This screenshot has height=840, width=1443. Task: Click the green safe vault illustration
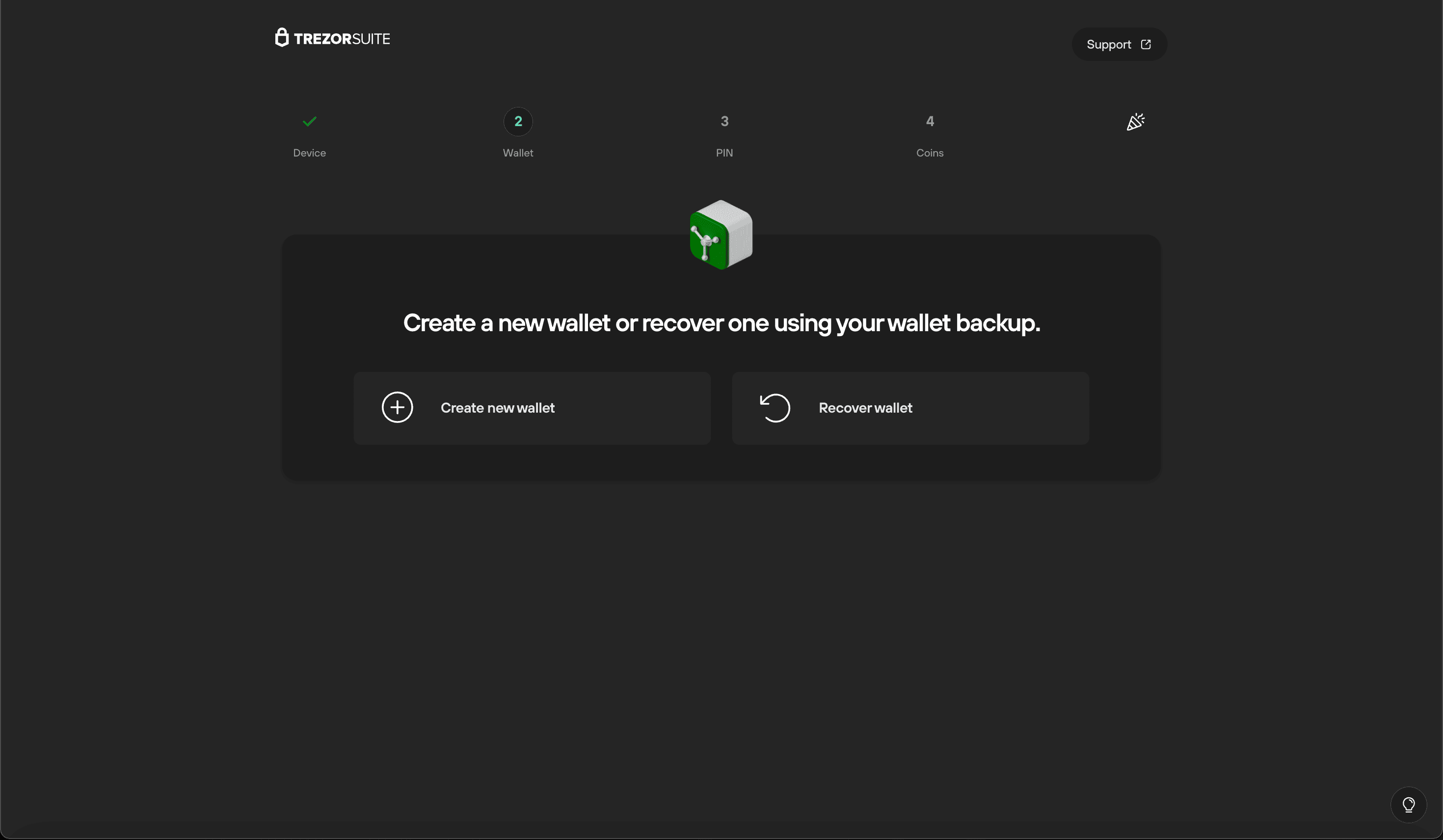[721, 235]
